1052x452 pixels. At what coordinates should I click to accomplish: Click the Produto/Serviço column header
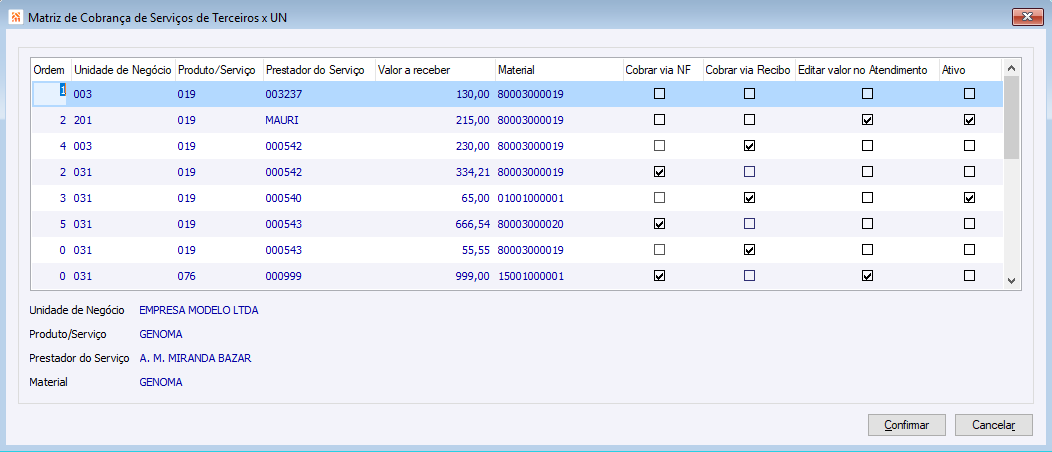(218, 70)
